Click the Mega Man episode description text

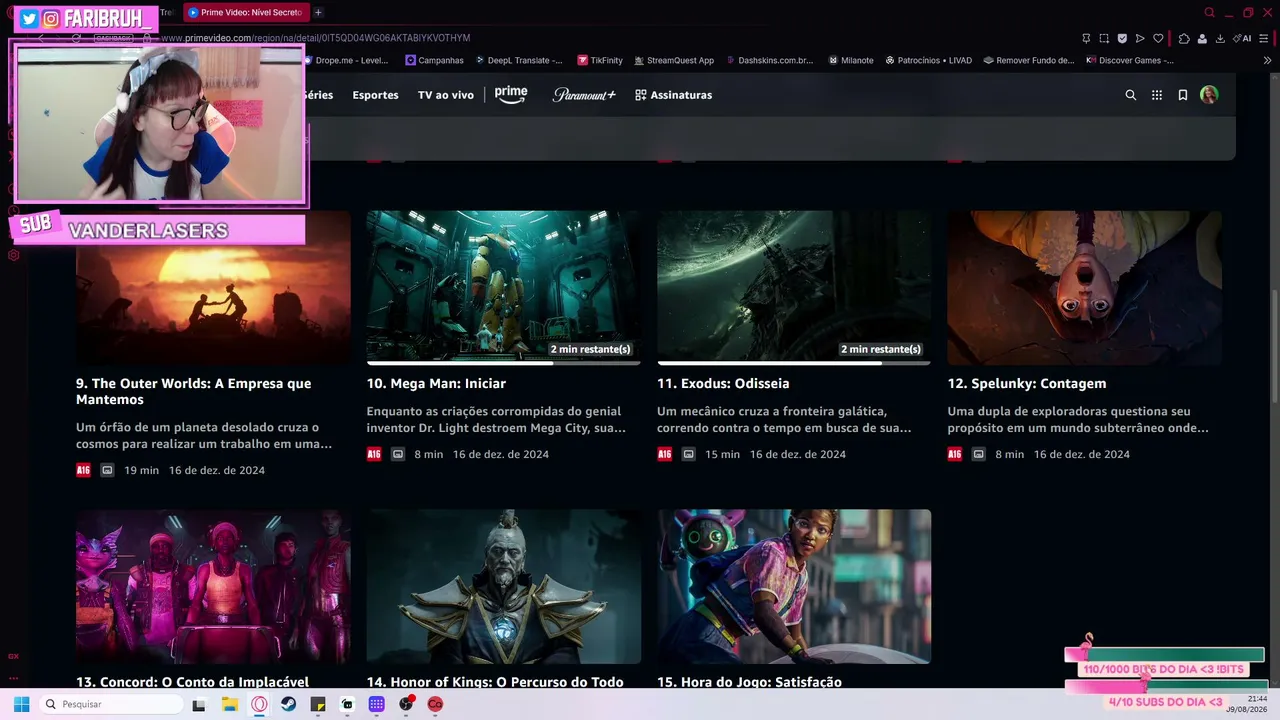(x=497, y=419)
